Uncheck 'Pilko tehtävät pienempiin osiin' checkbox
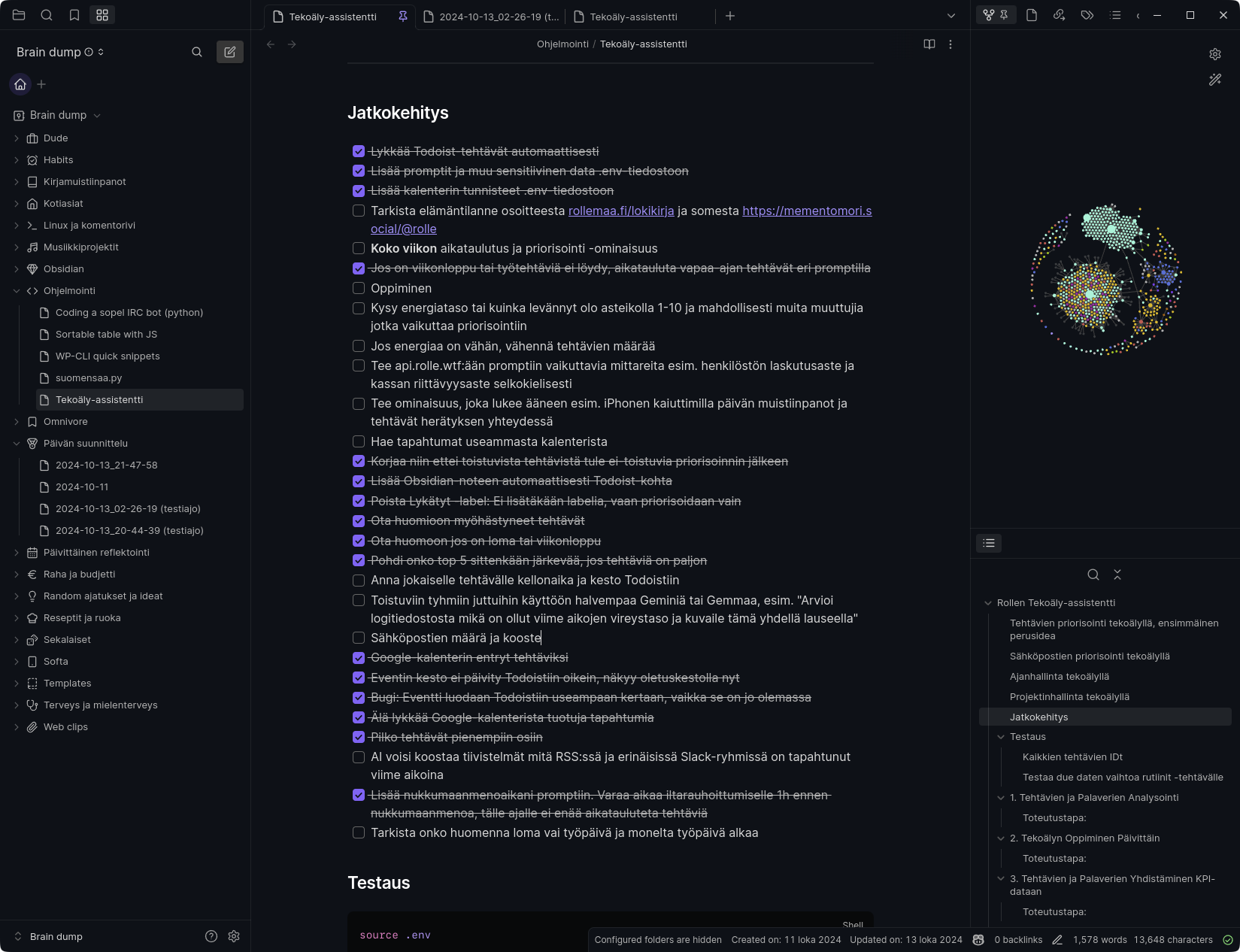Image resolution: width=1240 pixels, height=952 pixels. tap(359, 737)
